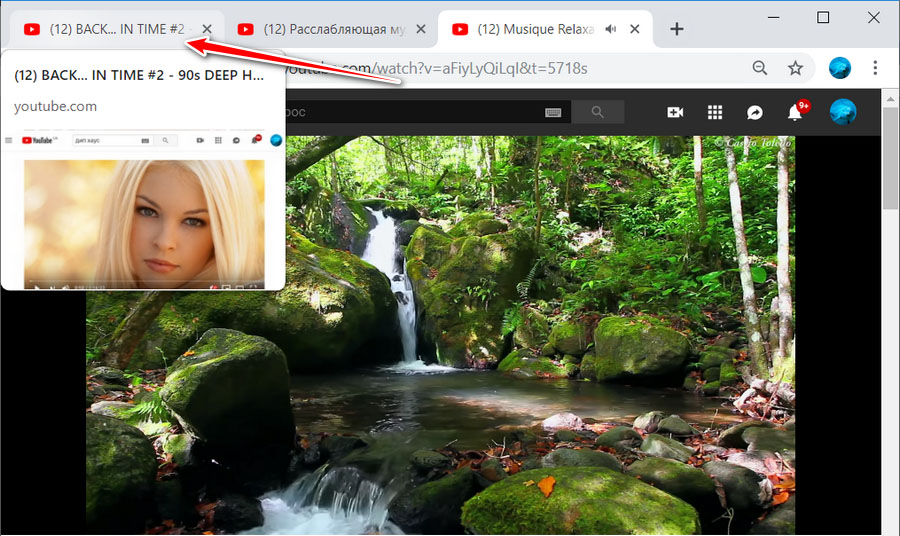Open YouTube messages share icon

tap(755, 113)
